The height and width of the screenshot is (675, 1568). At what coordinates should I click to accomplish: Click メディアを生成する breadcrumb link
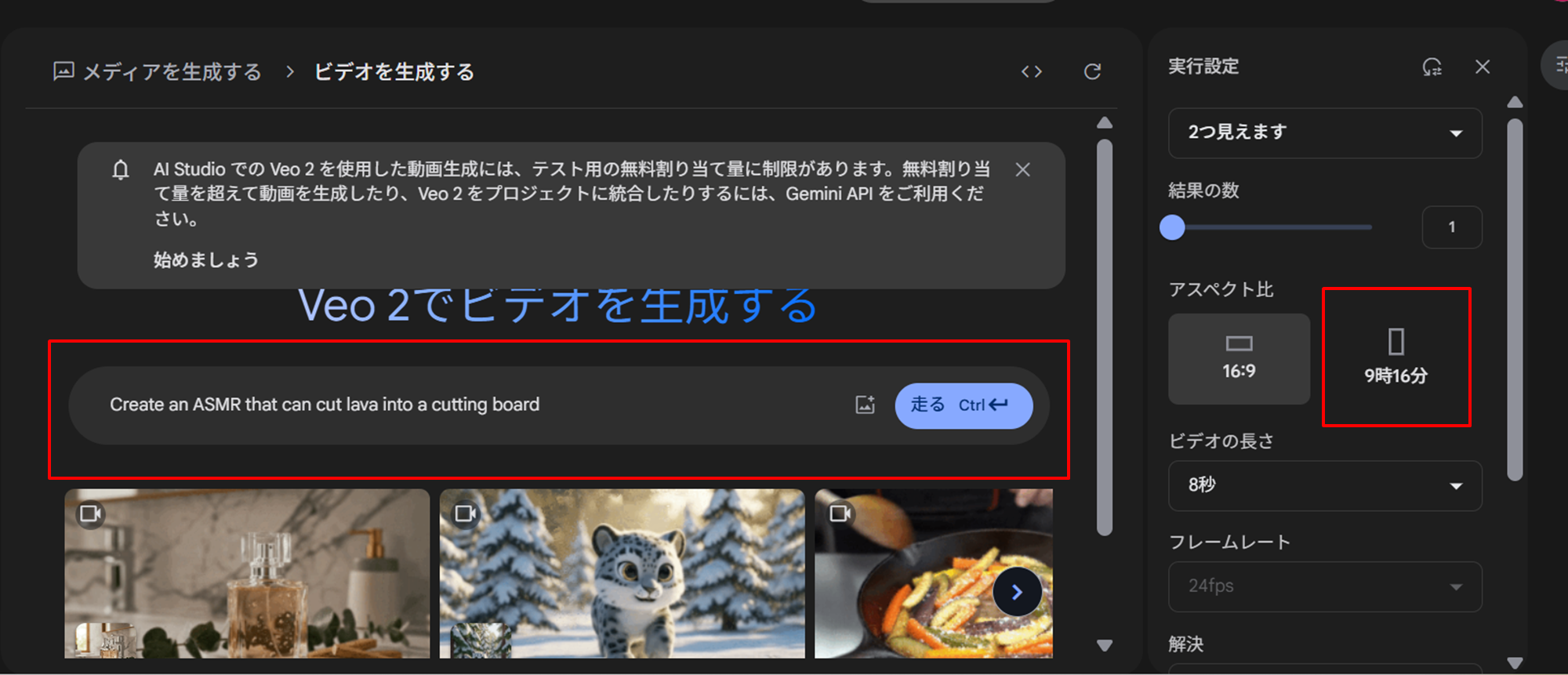[x=172, y=72]
